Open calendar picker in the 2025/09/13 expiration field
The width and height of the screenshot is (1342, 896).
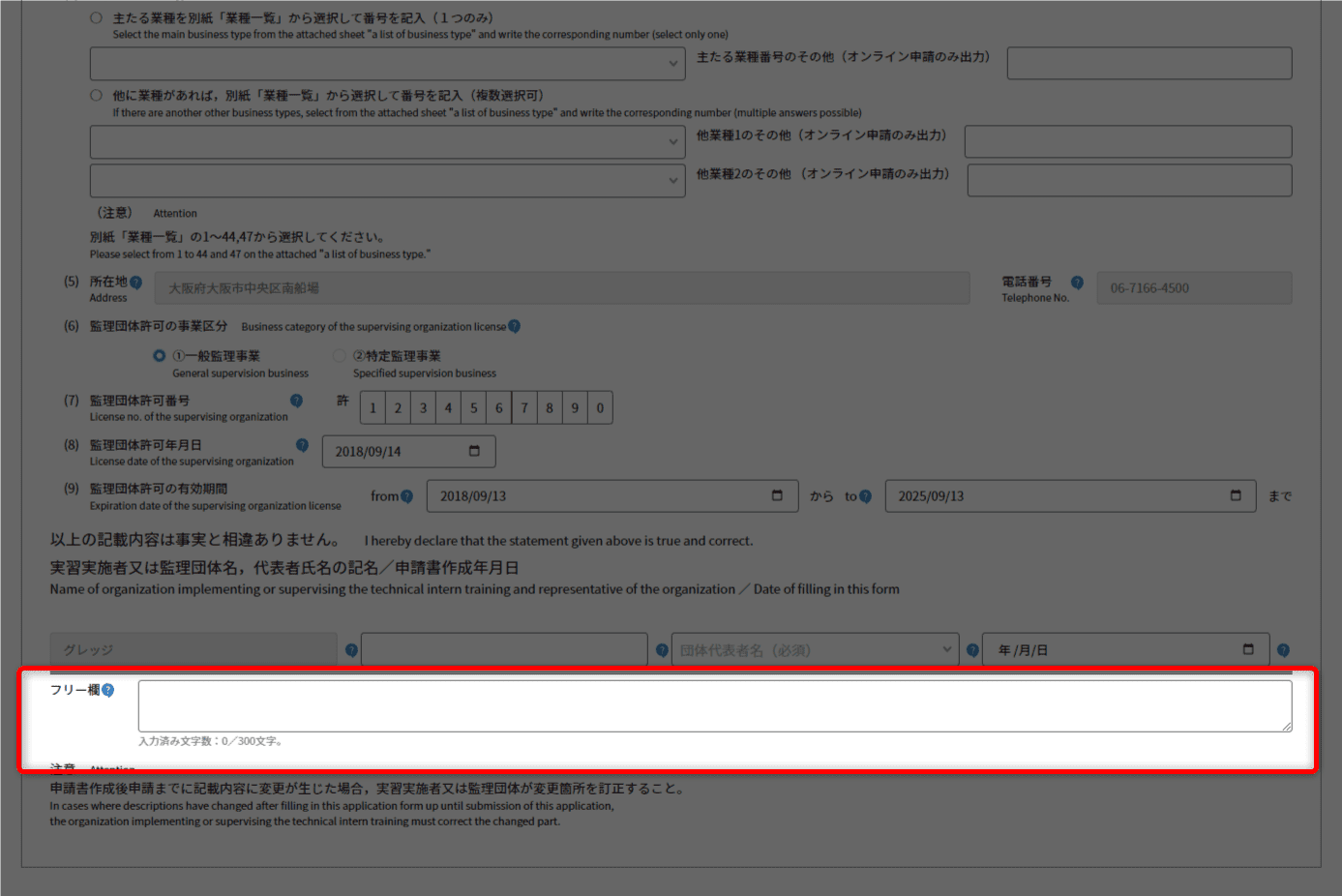(1236, 495)
